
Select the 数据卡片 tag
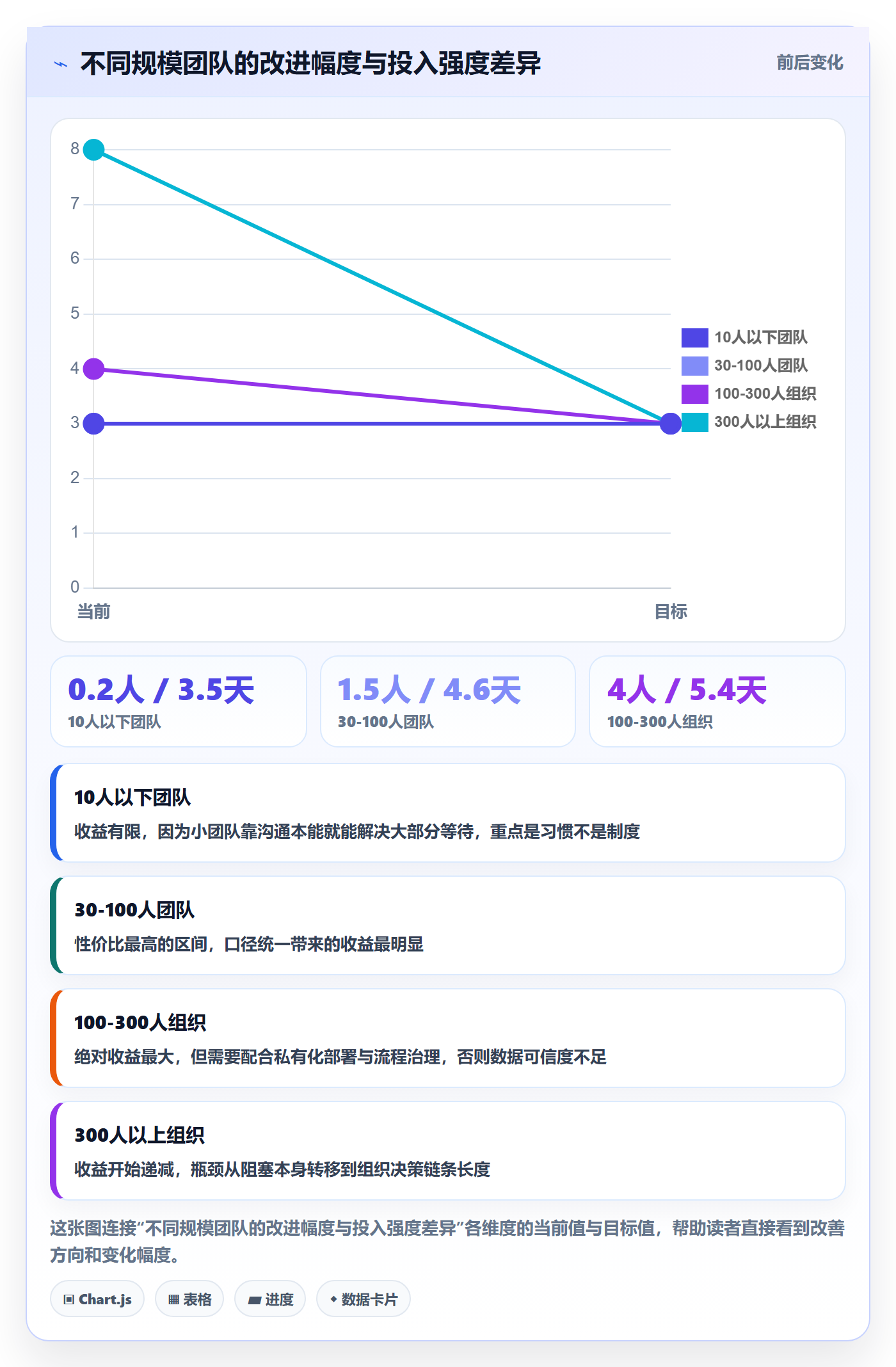(364, 1299)
